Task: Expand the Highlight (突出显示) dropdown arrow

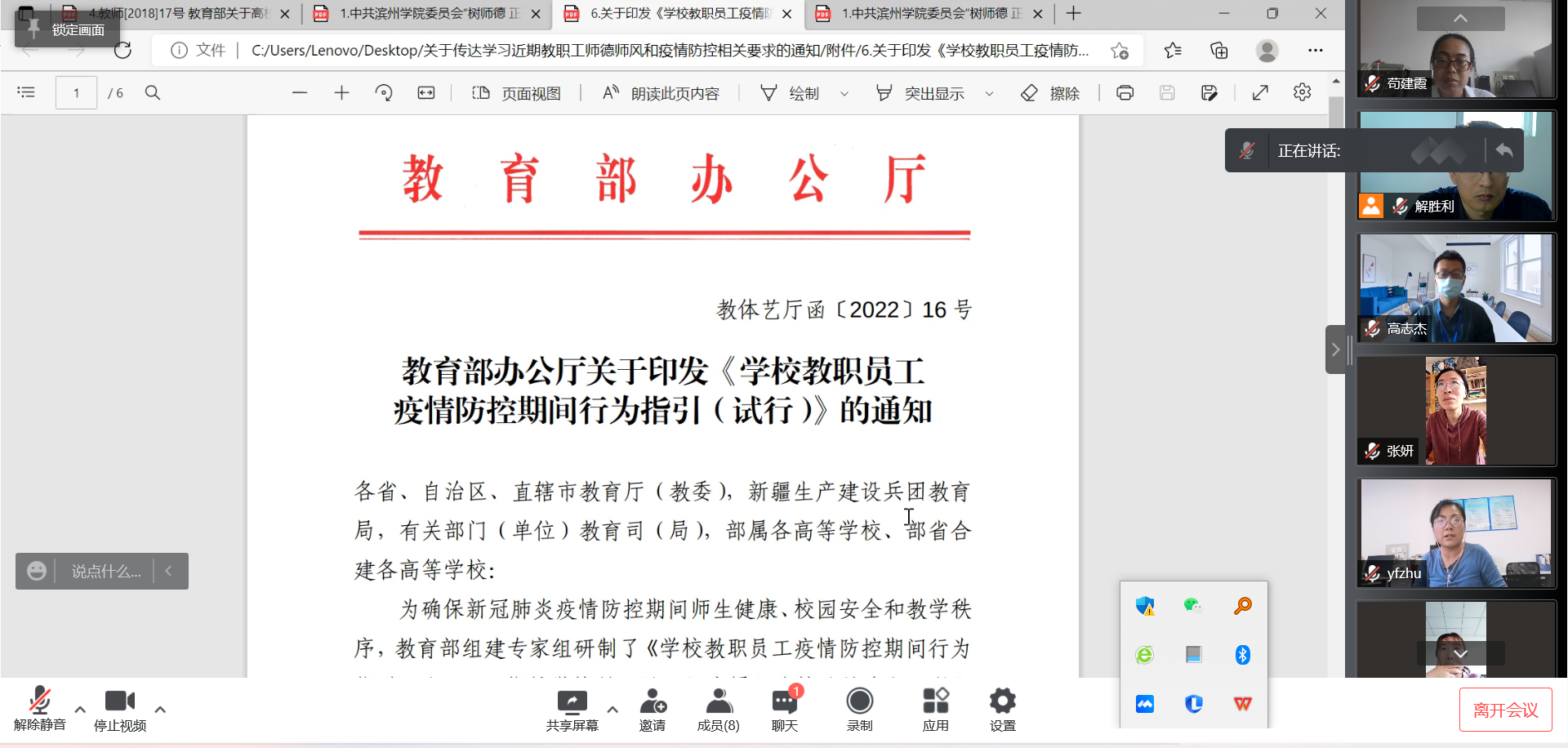Action: click(x=989, y=94)
